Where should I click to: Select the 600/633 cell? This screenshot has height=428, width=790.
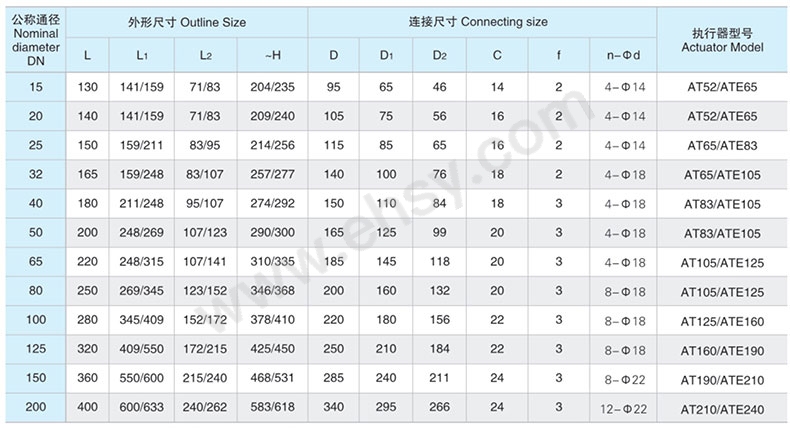tap(143, 408)
